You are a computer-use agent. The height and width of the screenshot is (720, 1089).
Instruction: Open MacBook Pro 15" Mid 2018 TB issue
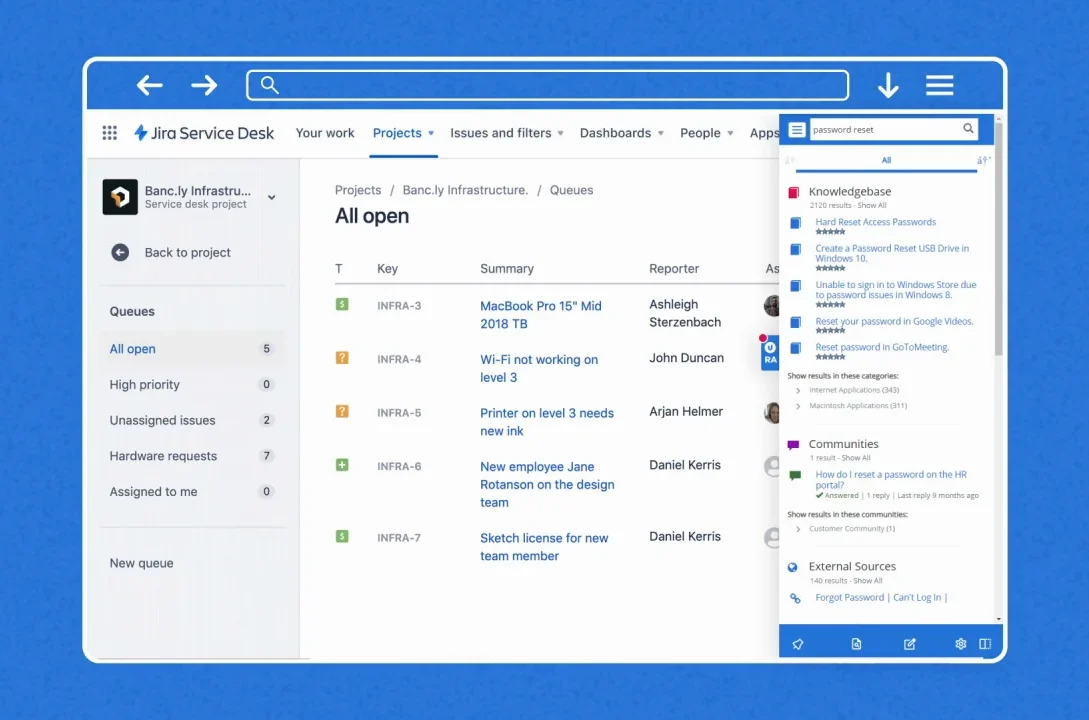coord(540,315)
